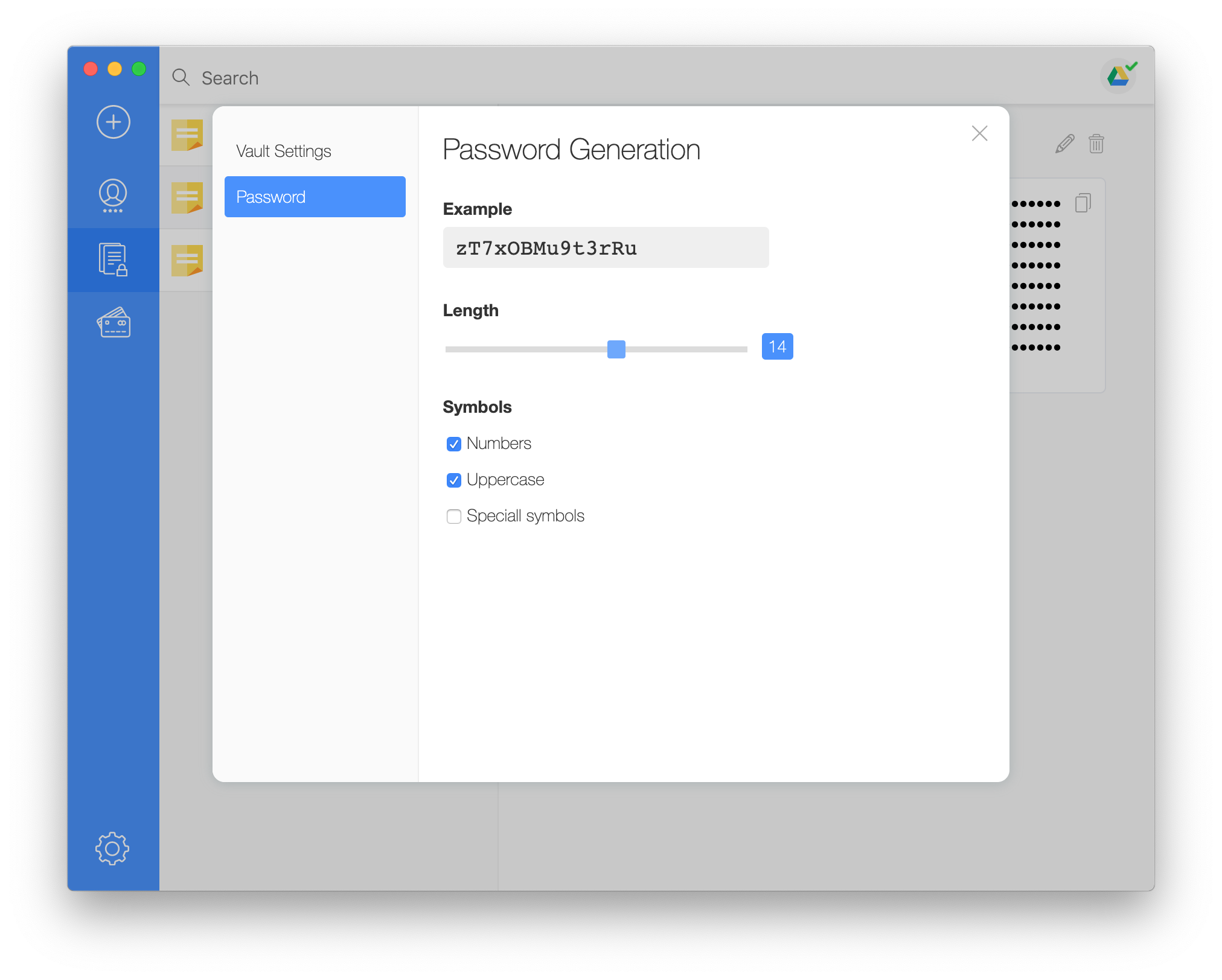
Task: Open the secure notes sidebar icon
Action: [x=113, y=259]
